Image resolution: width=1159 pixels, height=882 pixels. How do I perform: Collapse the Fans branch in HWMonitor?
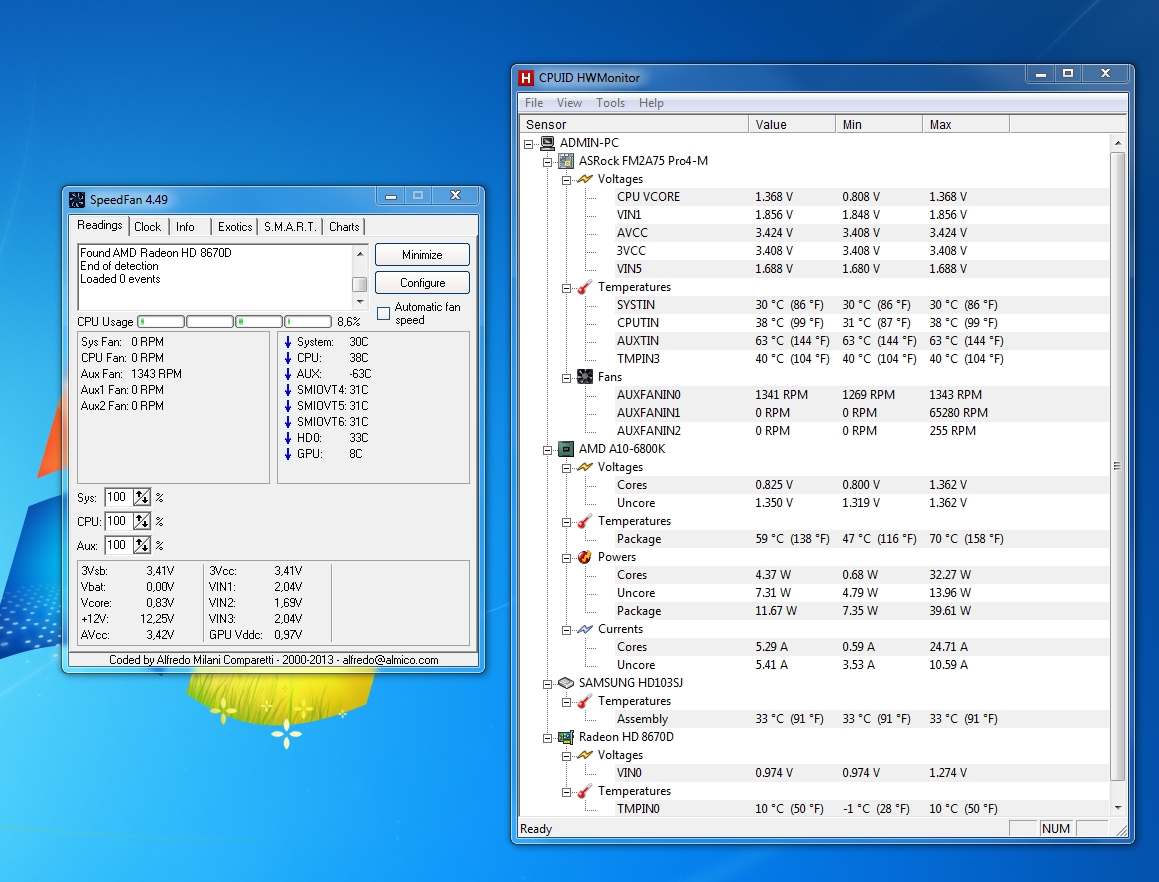click(x=566, y=378)
